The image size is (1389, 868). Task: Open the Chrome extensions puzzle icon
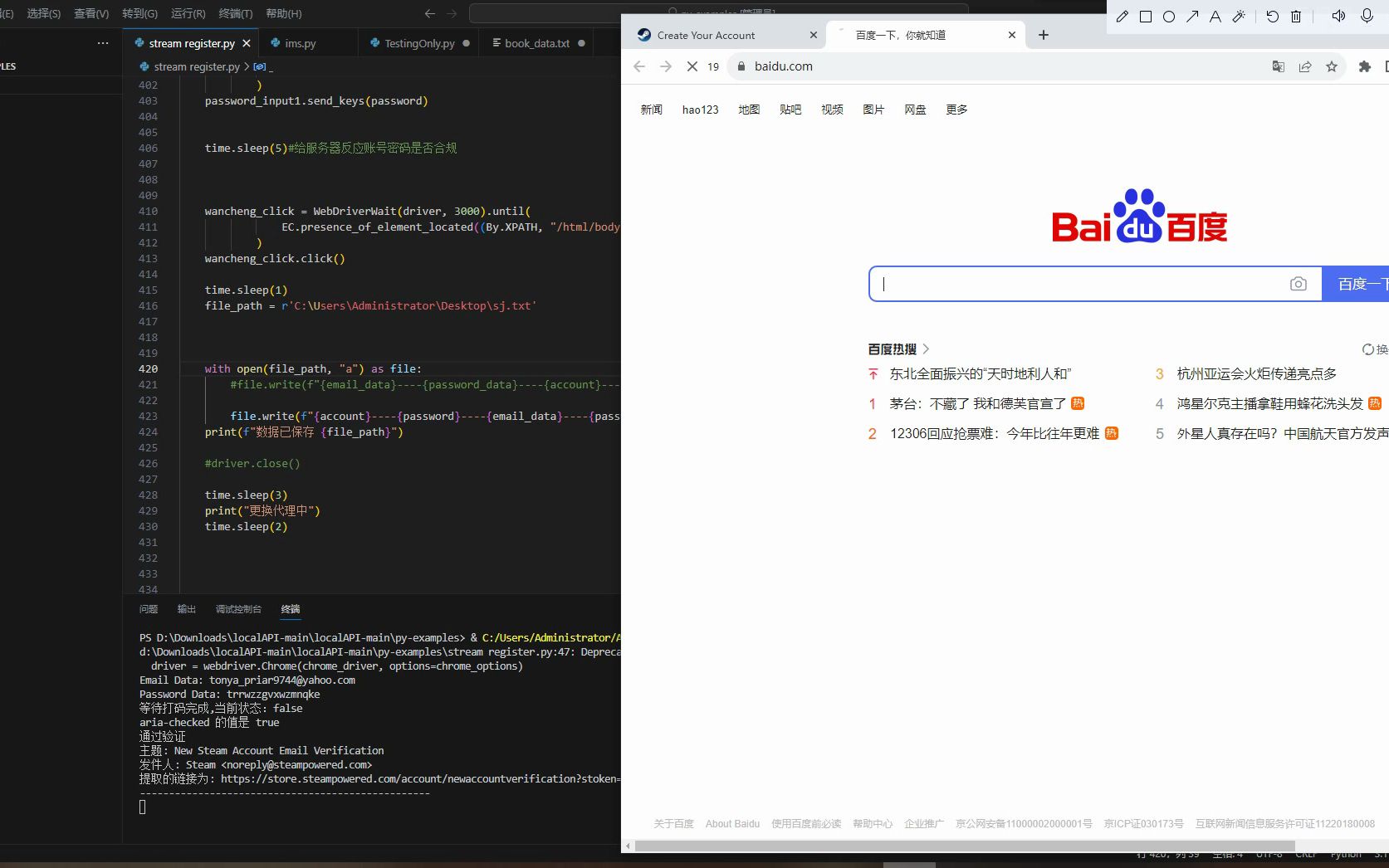(1364, 66)
